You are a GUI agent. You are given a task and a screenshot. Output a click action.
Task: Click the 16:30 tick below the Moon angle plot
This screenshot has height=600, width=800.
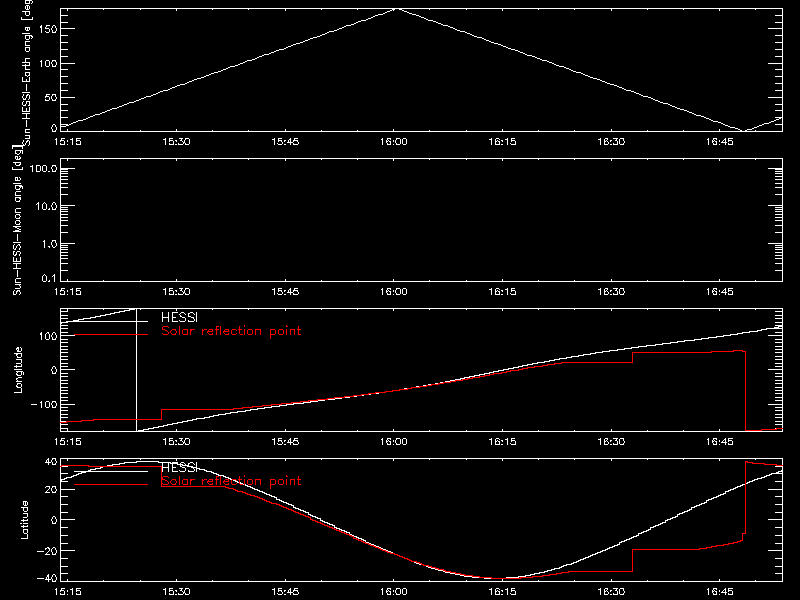611,292
